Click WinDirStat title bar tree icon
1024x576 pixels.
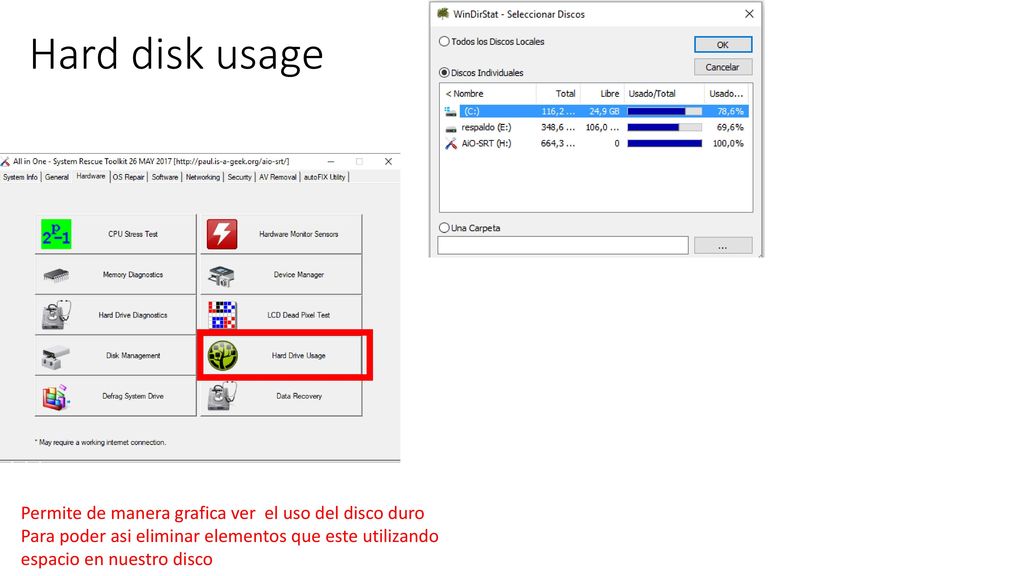point(443,14)
